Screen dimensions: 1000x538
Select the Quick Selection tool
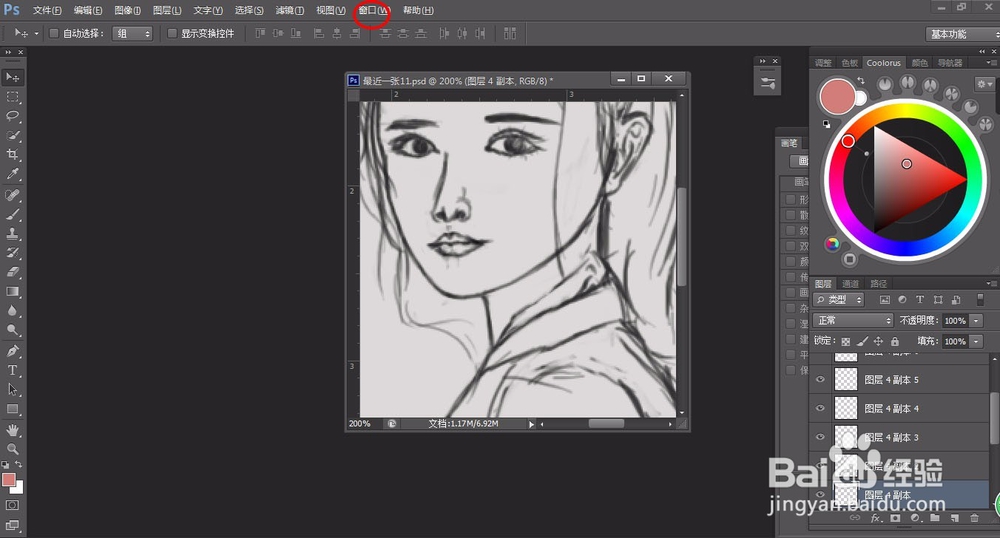[12, 135]
